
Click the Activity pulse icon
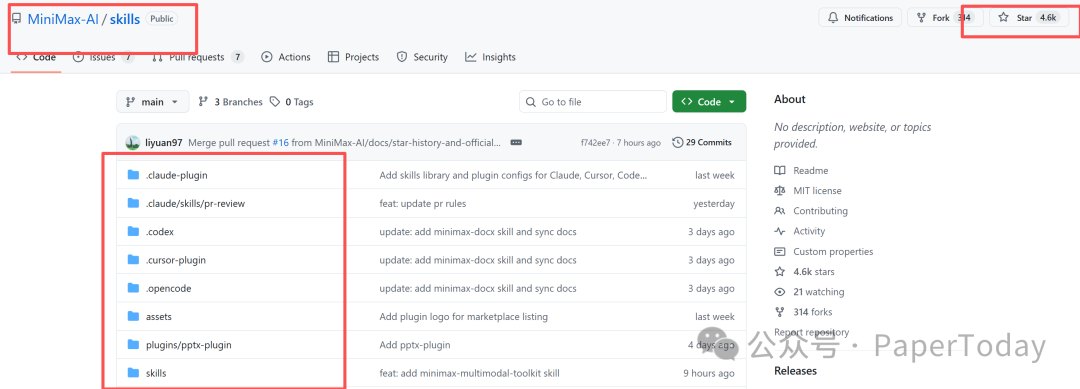pos(780,231)
